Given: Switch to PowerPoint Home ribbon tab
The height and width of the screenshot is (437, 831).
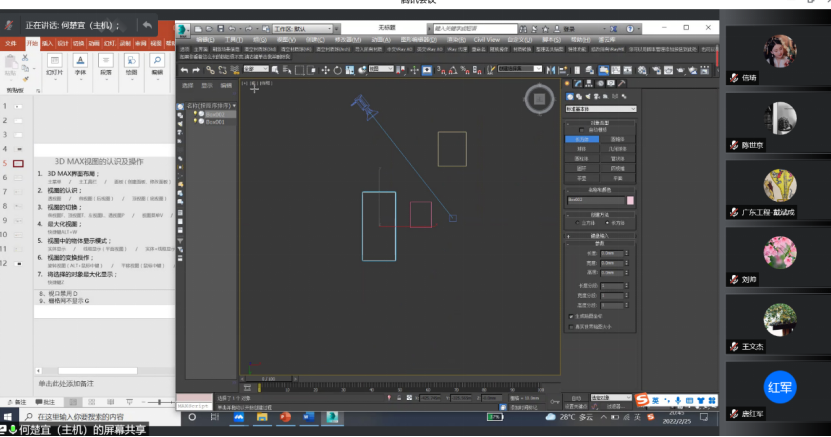Looking at the screenshot, I should click(32, 43).
